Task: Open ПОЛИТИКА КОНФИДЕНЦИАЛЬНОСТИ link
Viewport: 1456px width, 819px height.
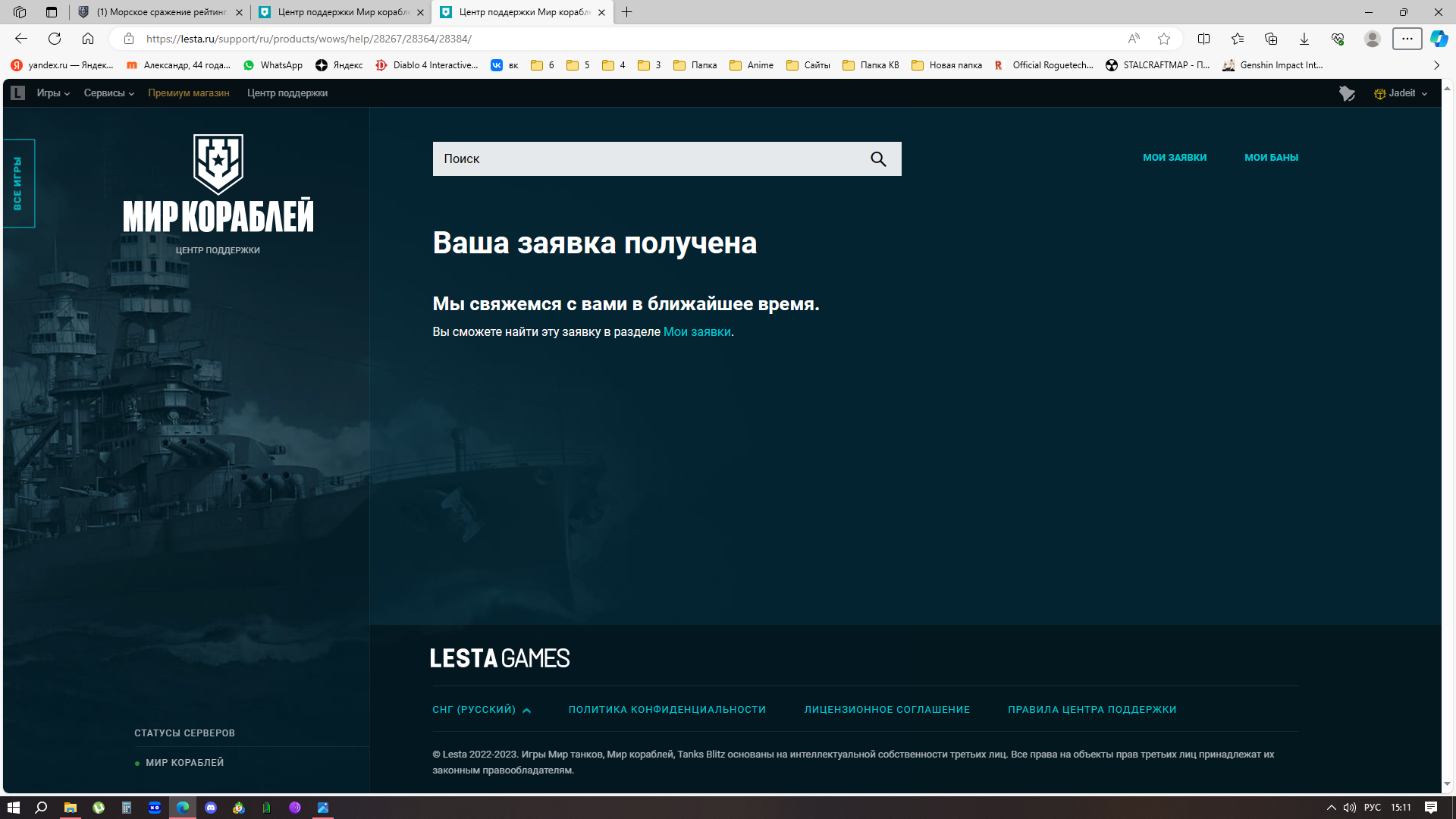Action: click(667, 710)
